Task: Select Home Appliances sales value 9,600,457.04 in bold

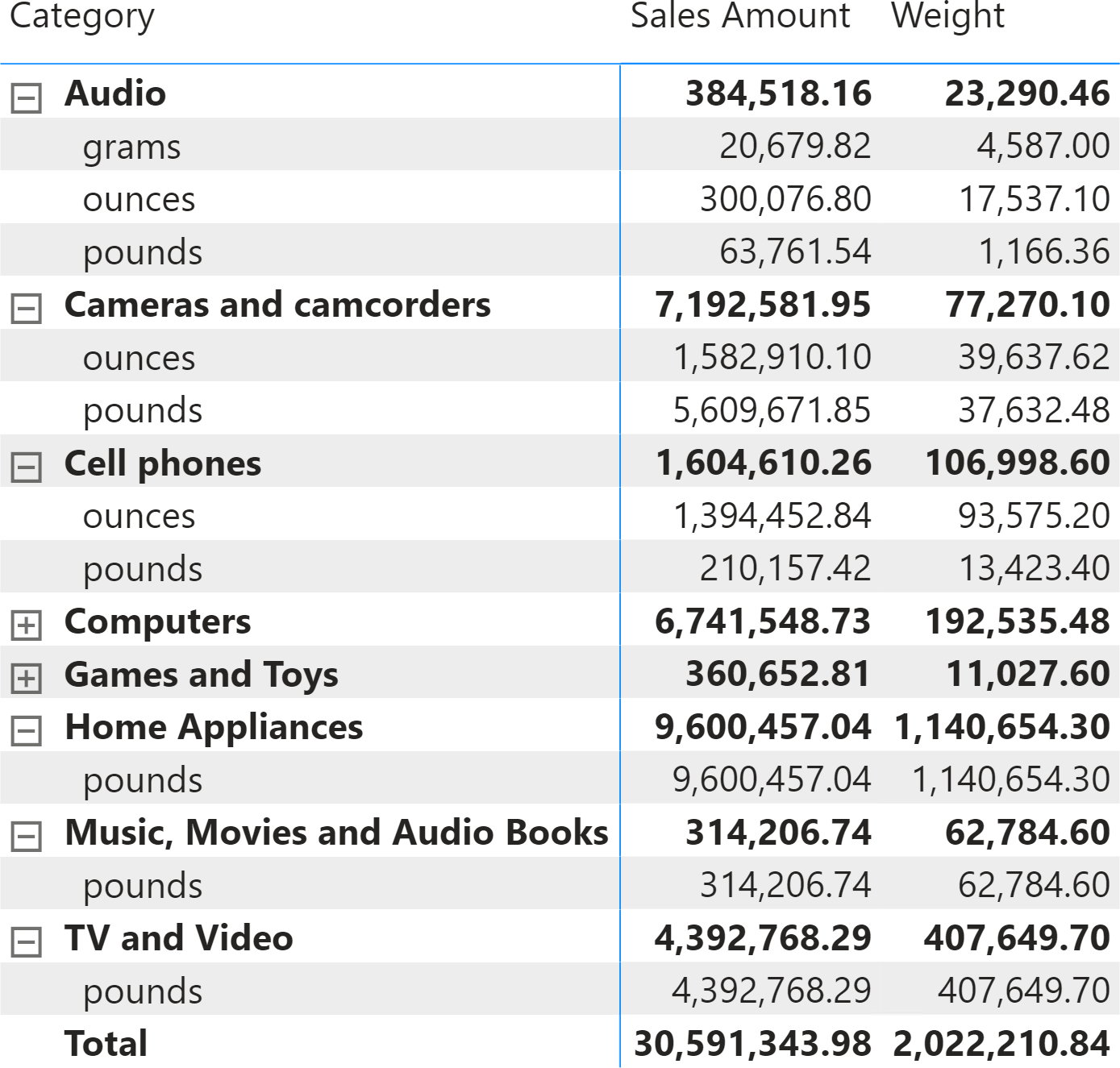Action: click(763, 727)
